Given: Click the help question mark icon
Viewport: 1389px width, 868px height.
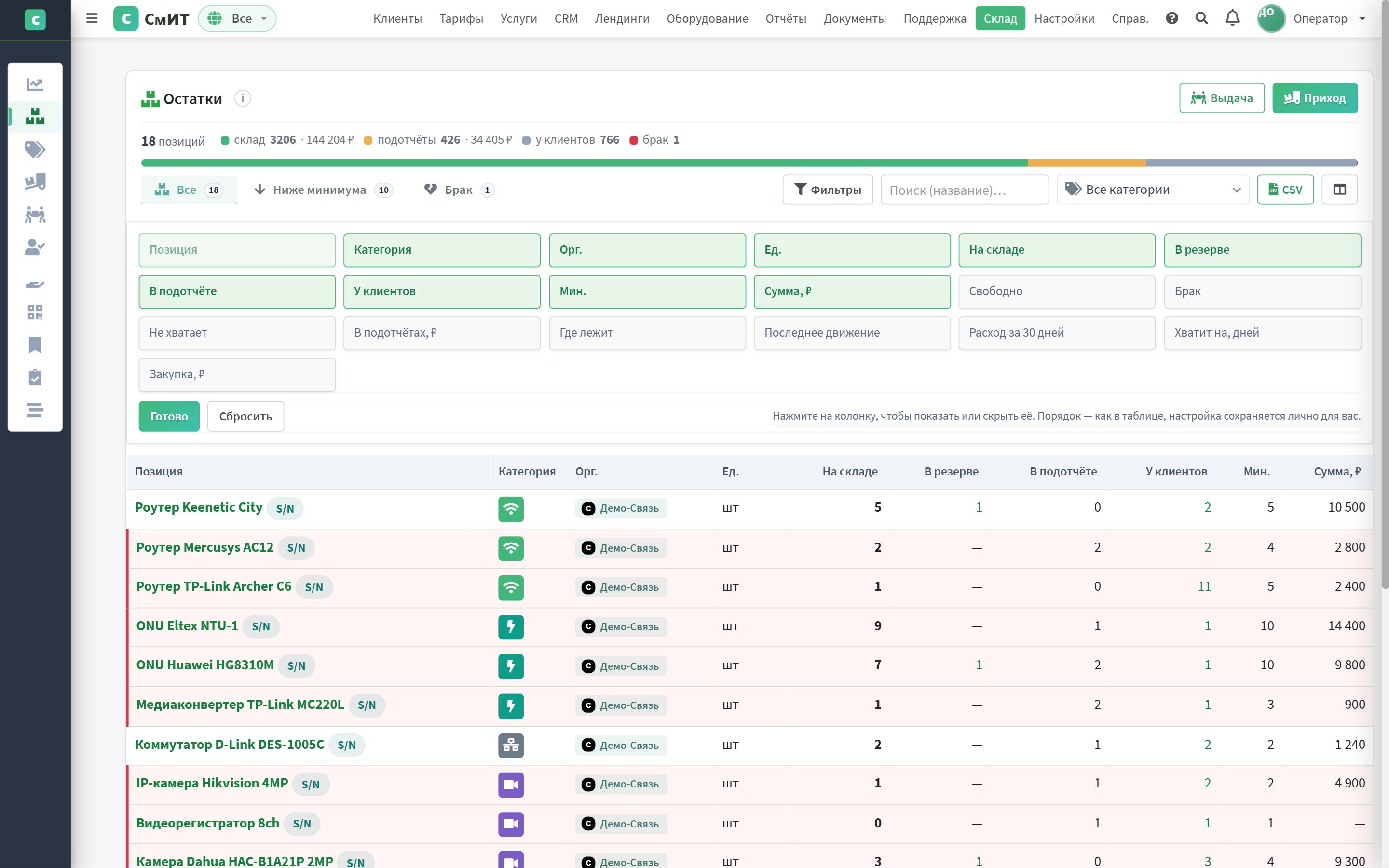Looking at the screenshot, I should tap(1172, 18).
